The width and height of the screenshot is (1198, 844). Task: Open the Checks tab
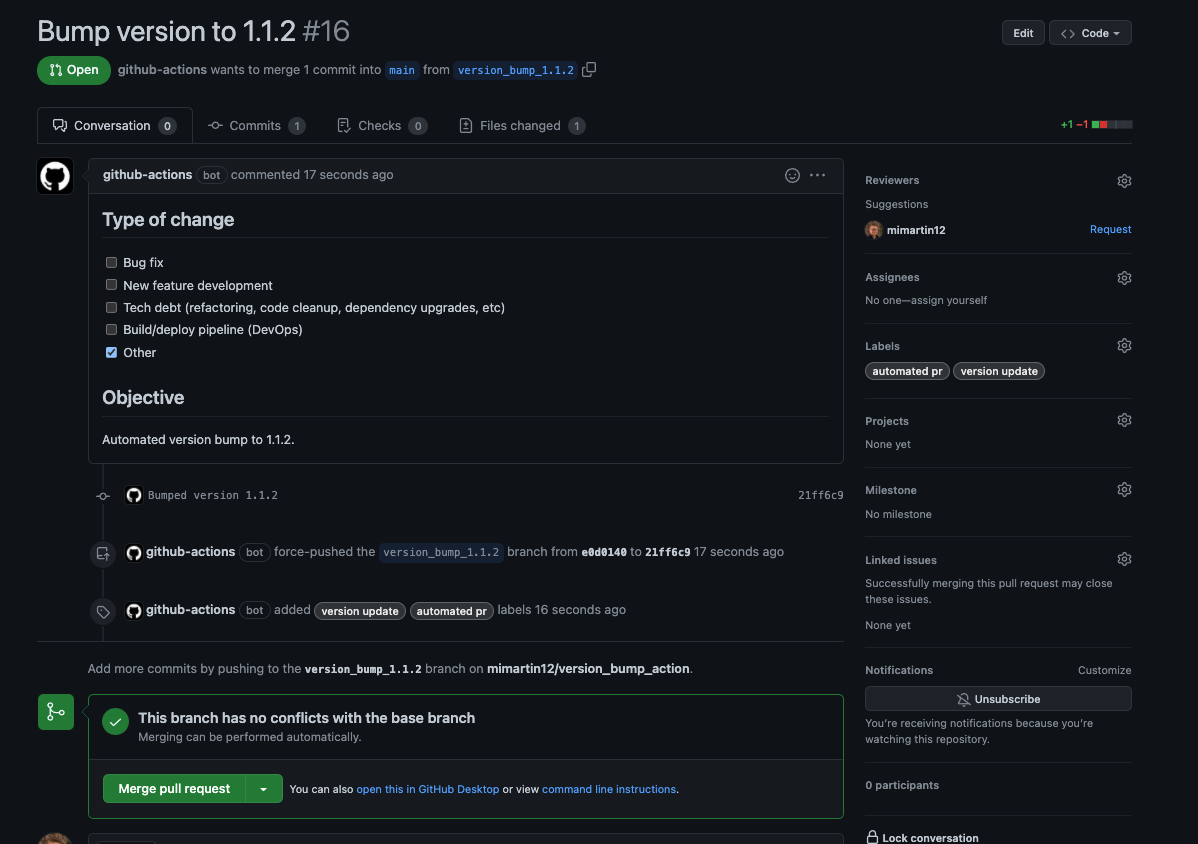[x=382, y=126]
